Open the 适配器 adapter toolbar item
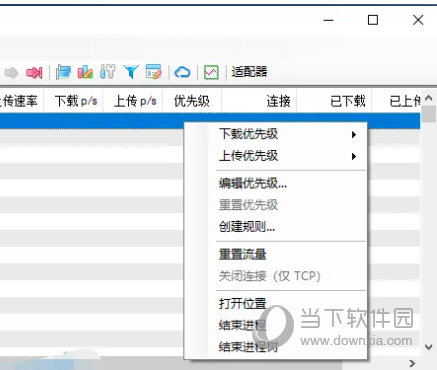 [249, 72]
